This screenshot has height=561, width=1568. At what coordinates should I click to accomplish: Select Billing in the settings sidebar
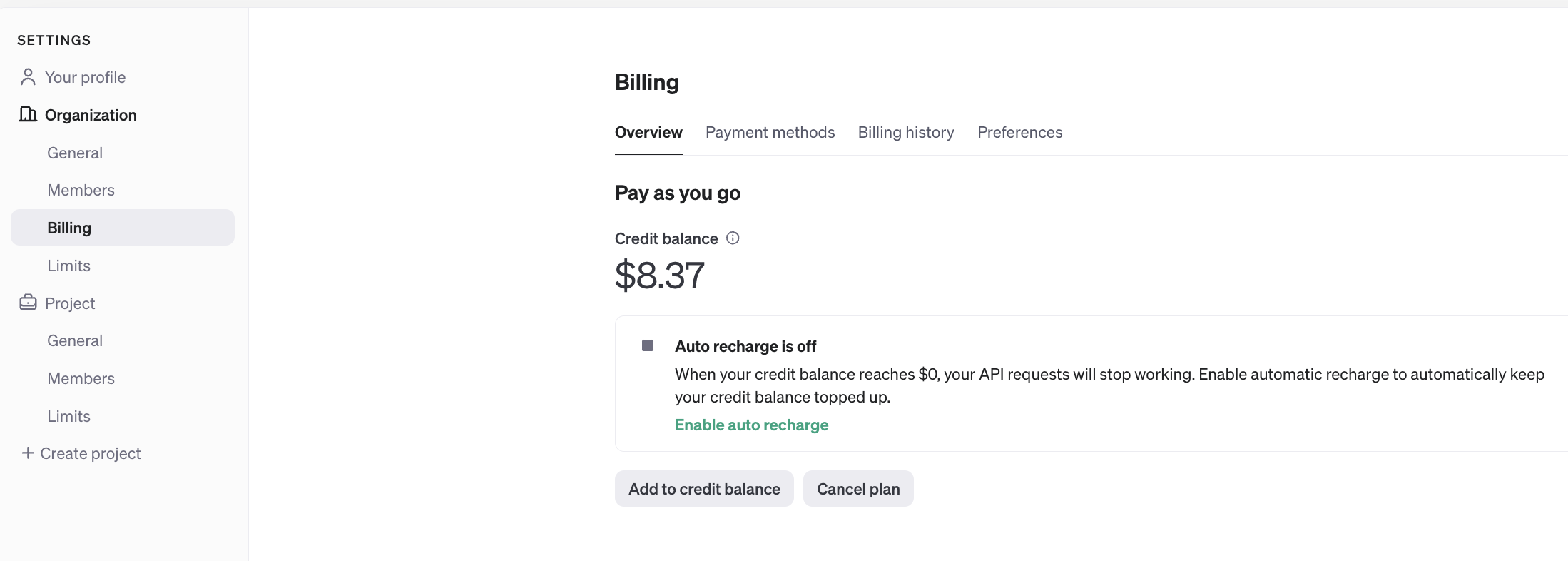[x=69, y=228]
